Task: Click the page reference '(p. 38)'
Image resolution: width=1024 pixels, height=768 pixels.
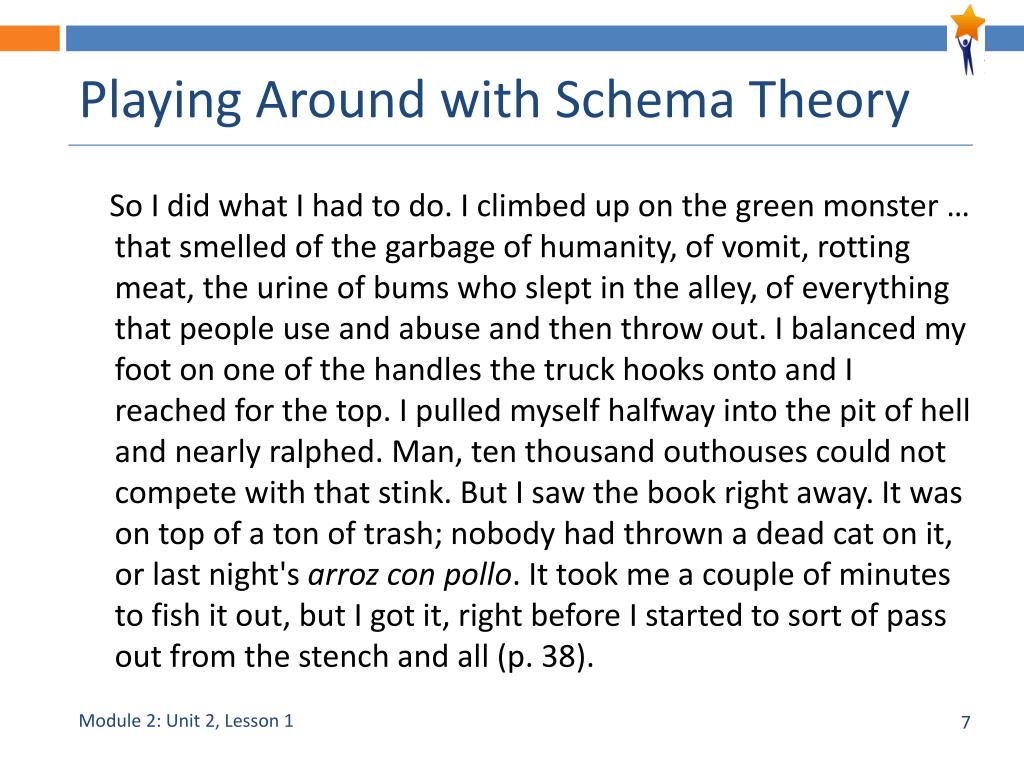Action: 545,657
